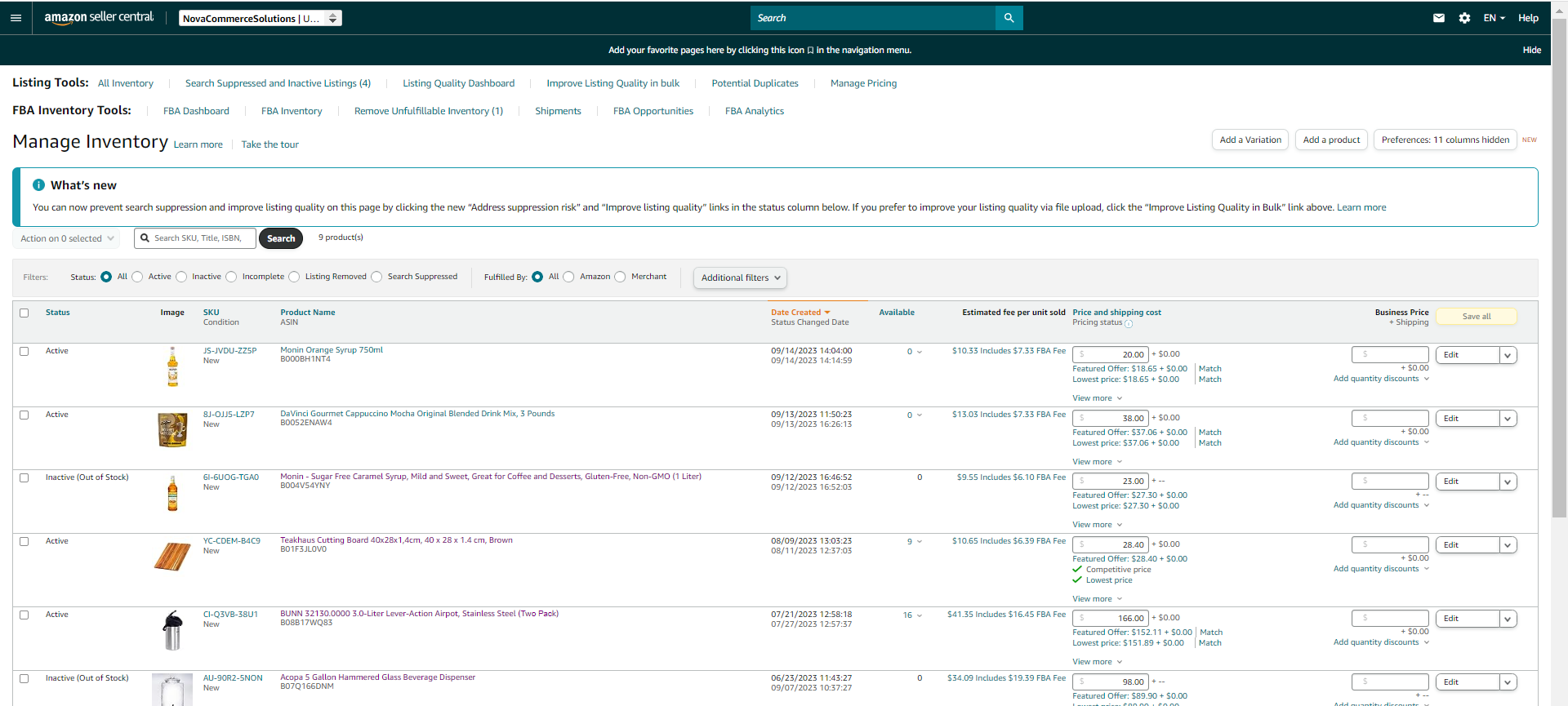Click Edit for Monin Caramel Syrup row
Image resolution: width=1568 pixels, height=706 pixels.
(1468, 482)
